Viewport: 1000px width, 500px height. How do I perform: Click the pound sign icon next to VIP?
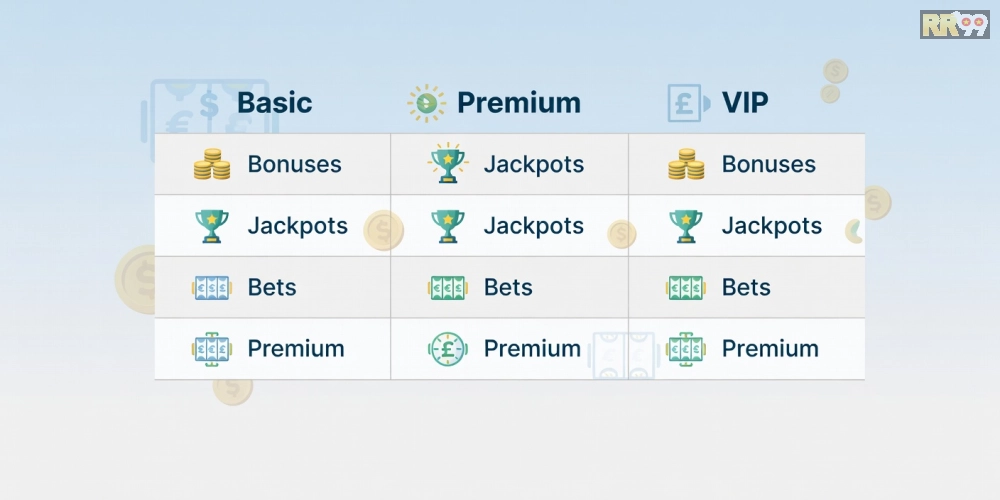685,103
